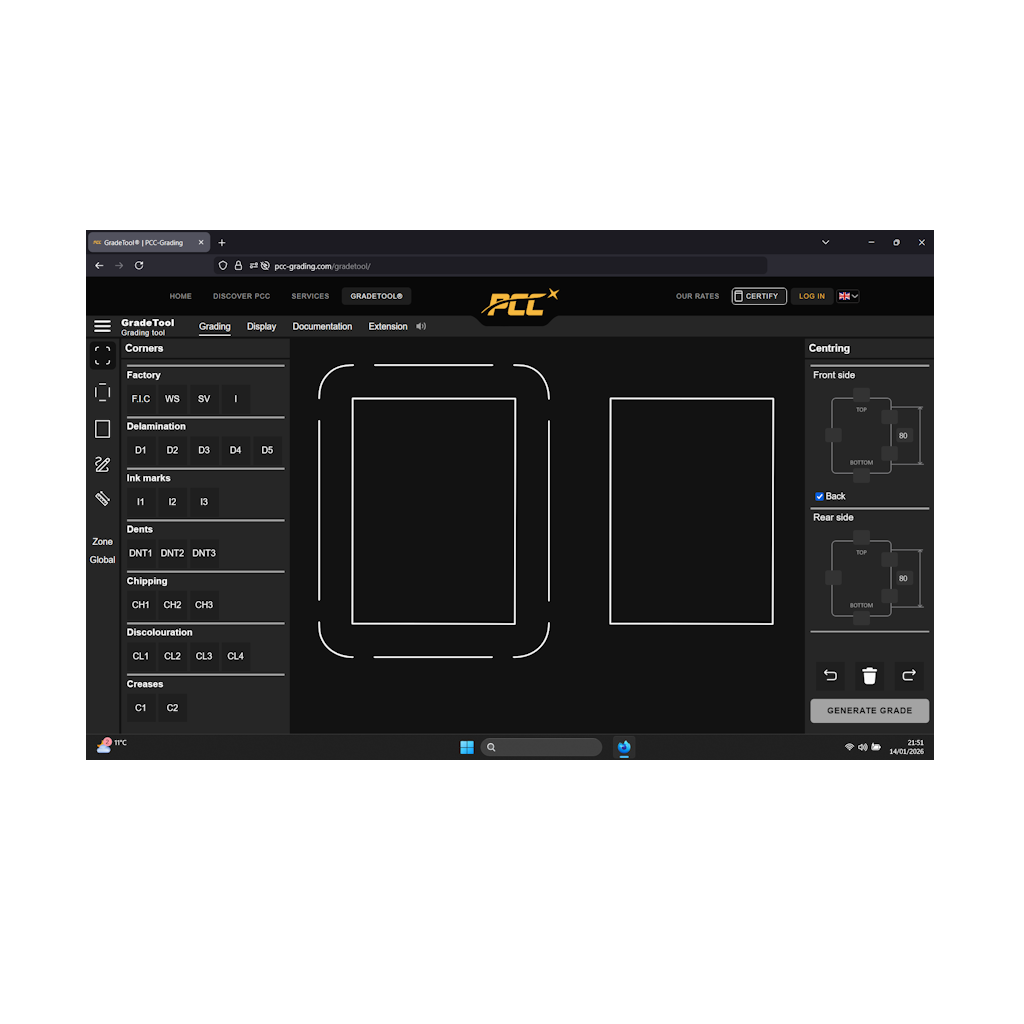Open DISCOVER PCC menu item
Image resolution: width=1024 pixels, height=1024 pixels.
(x=242, y=296)
